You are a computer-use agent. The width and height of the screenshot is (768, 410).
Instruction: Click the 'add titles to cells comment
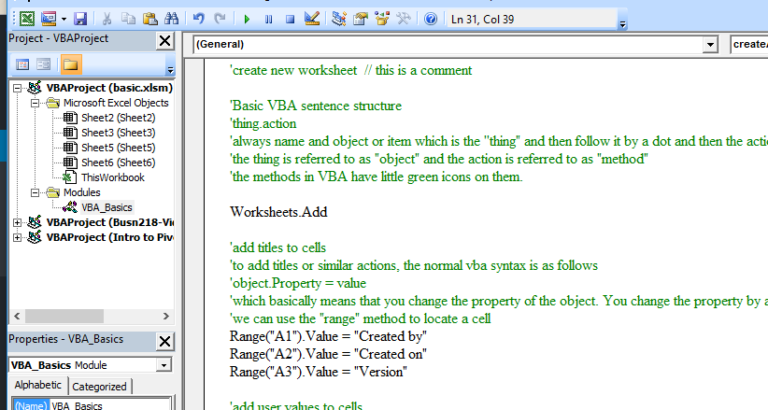pyautogui.click(x=278, y=248)
